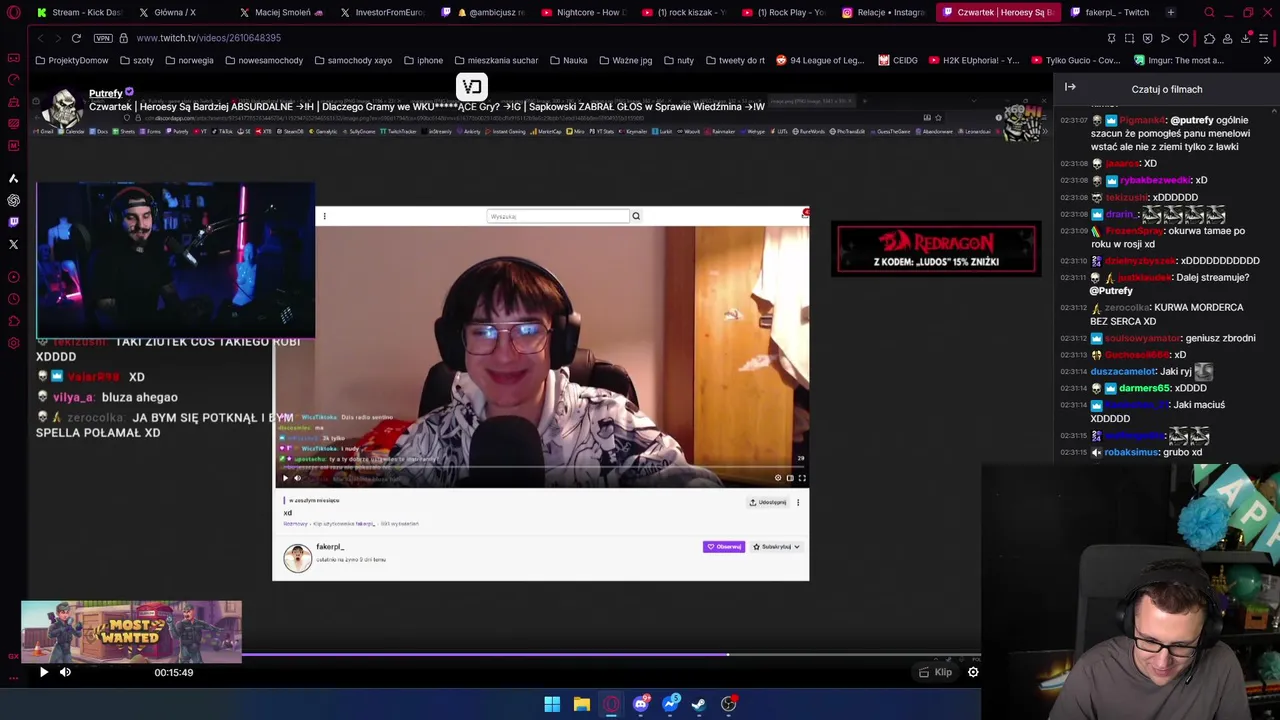Play the Twitch video
1280x720 pixels.
(43, 672)
